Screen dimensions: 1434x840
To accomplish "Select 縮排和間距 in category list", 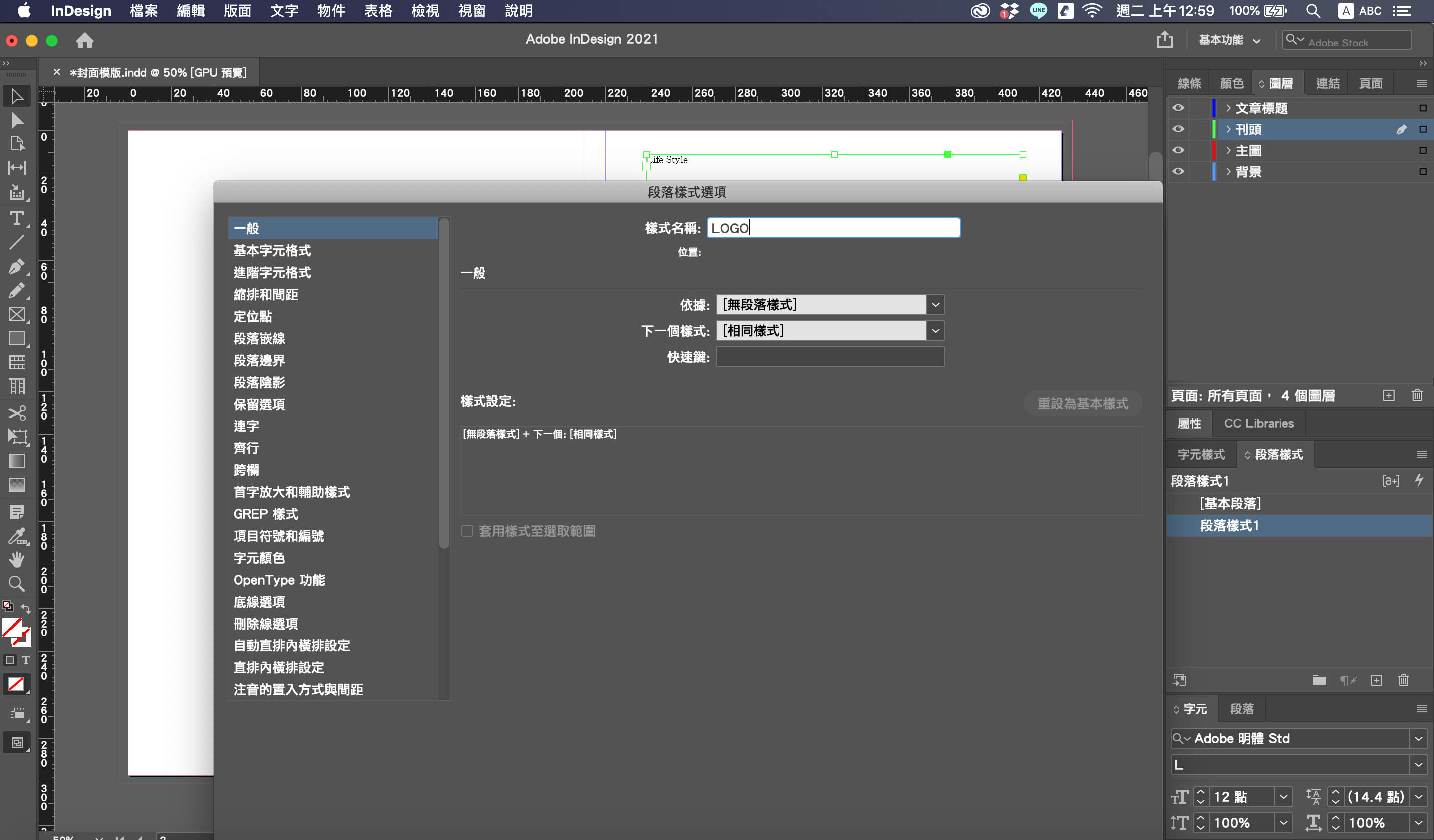I will tap(266, 295).
